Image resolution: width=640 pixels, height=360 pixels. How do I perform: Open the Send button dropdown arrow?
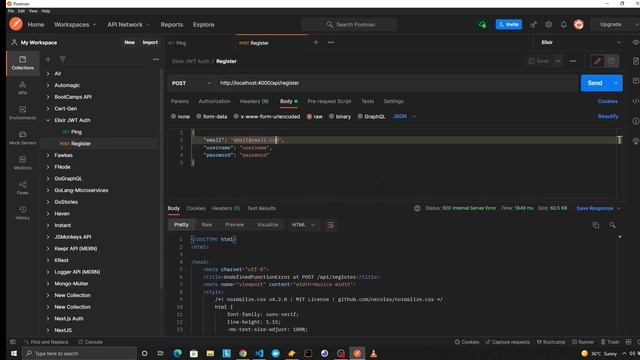616,83
